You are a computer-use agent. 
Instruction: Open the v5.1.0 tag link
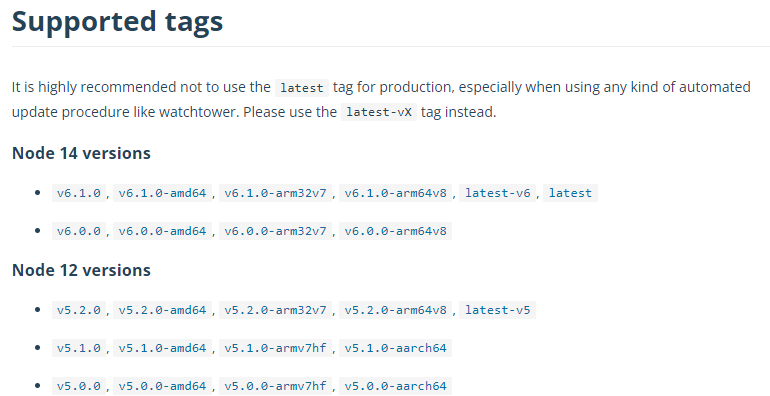pos(79,348)
